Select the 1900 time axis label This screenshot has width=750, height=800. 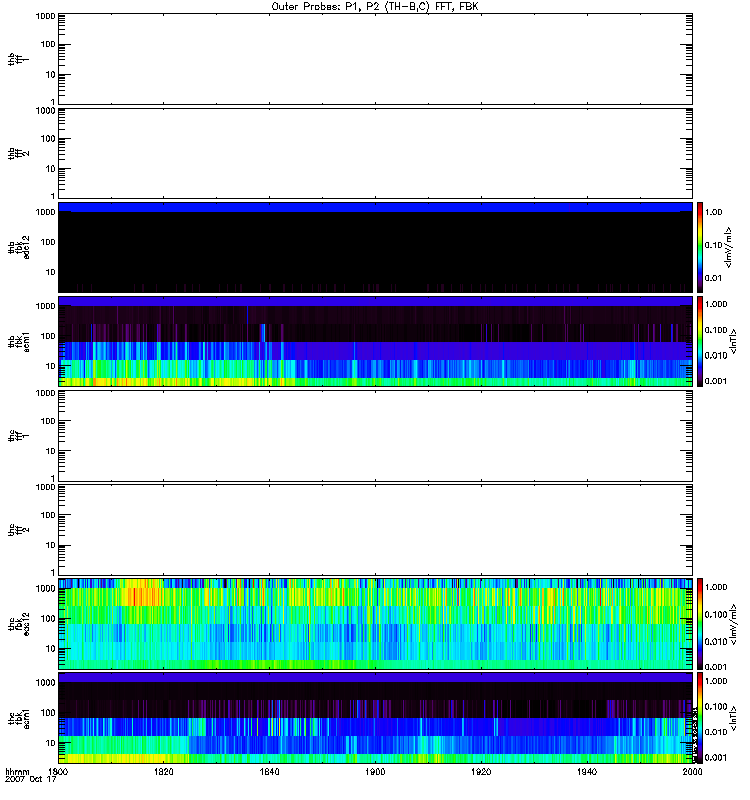375,773
